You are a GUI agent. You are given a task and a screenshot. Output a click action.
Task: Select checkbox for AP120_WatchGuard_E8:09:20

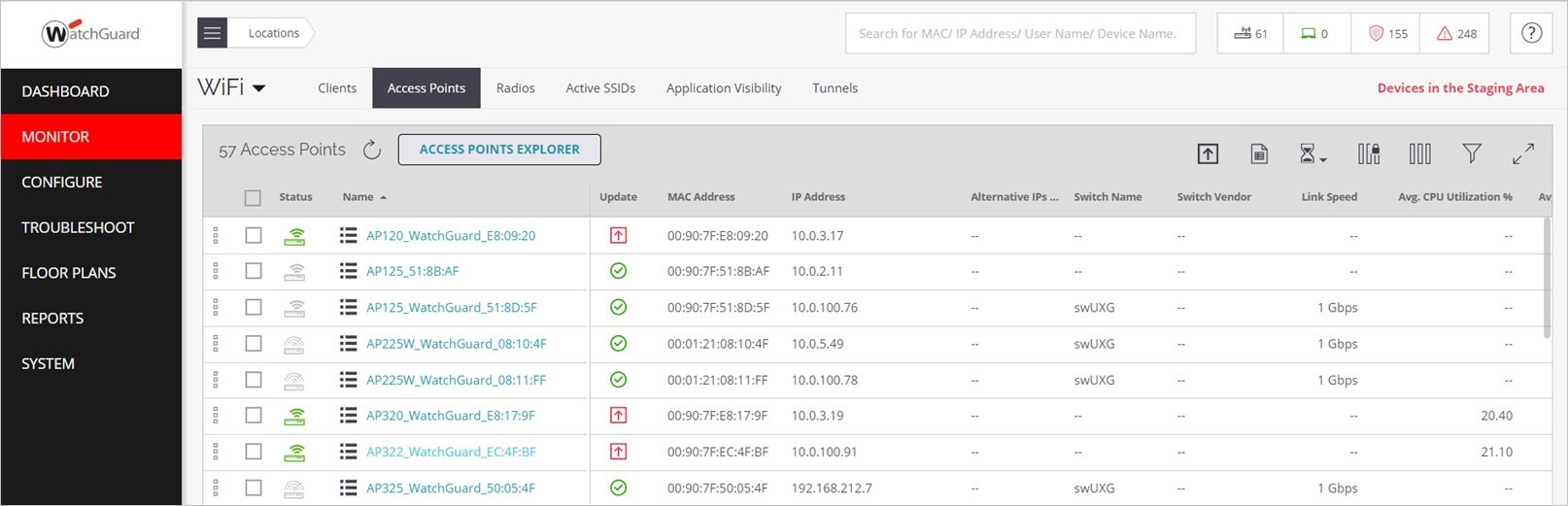point(254,235)
